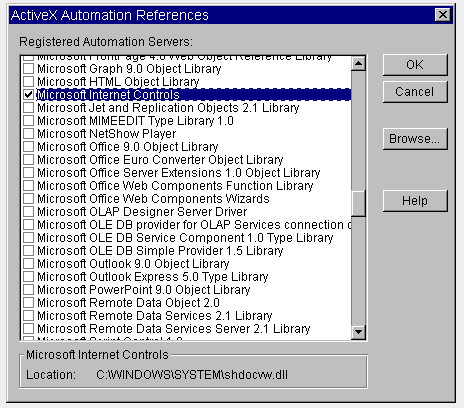Highlight 'Microsoft PowerPoint 9.0 Object Library' text
464x408 pixels.
tap(144, 290)
